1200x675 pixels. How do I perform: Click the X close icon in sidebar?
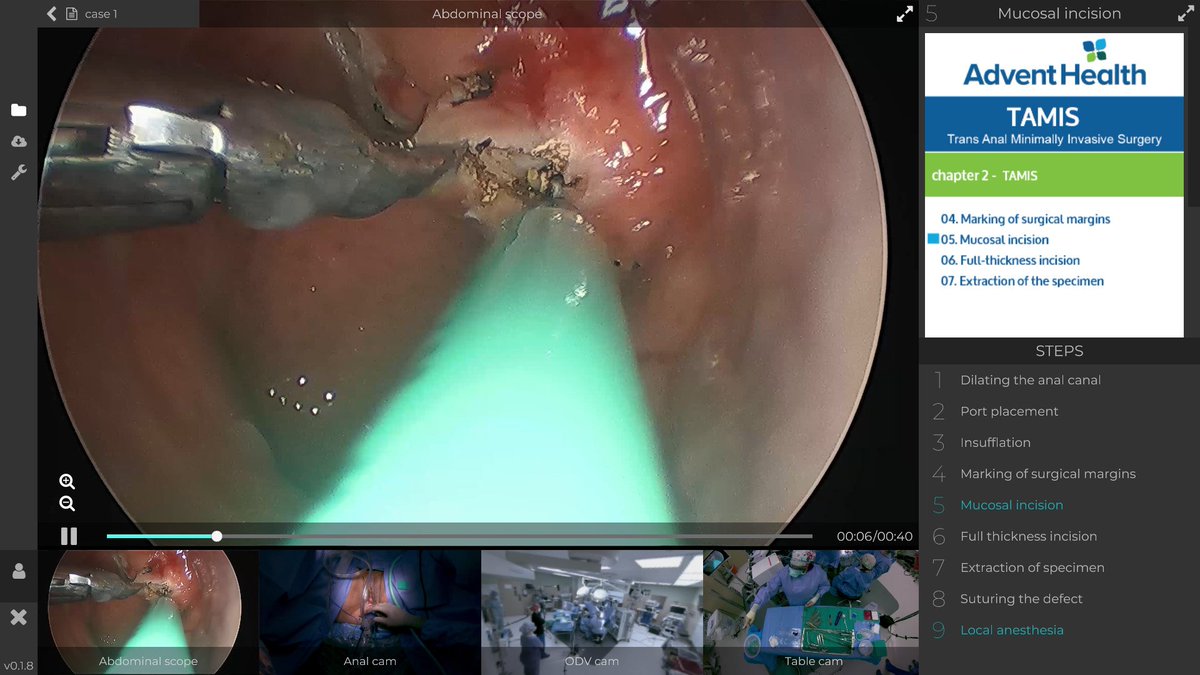[x=18, y=617]
